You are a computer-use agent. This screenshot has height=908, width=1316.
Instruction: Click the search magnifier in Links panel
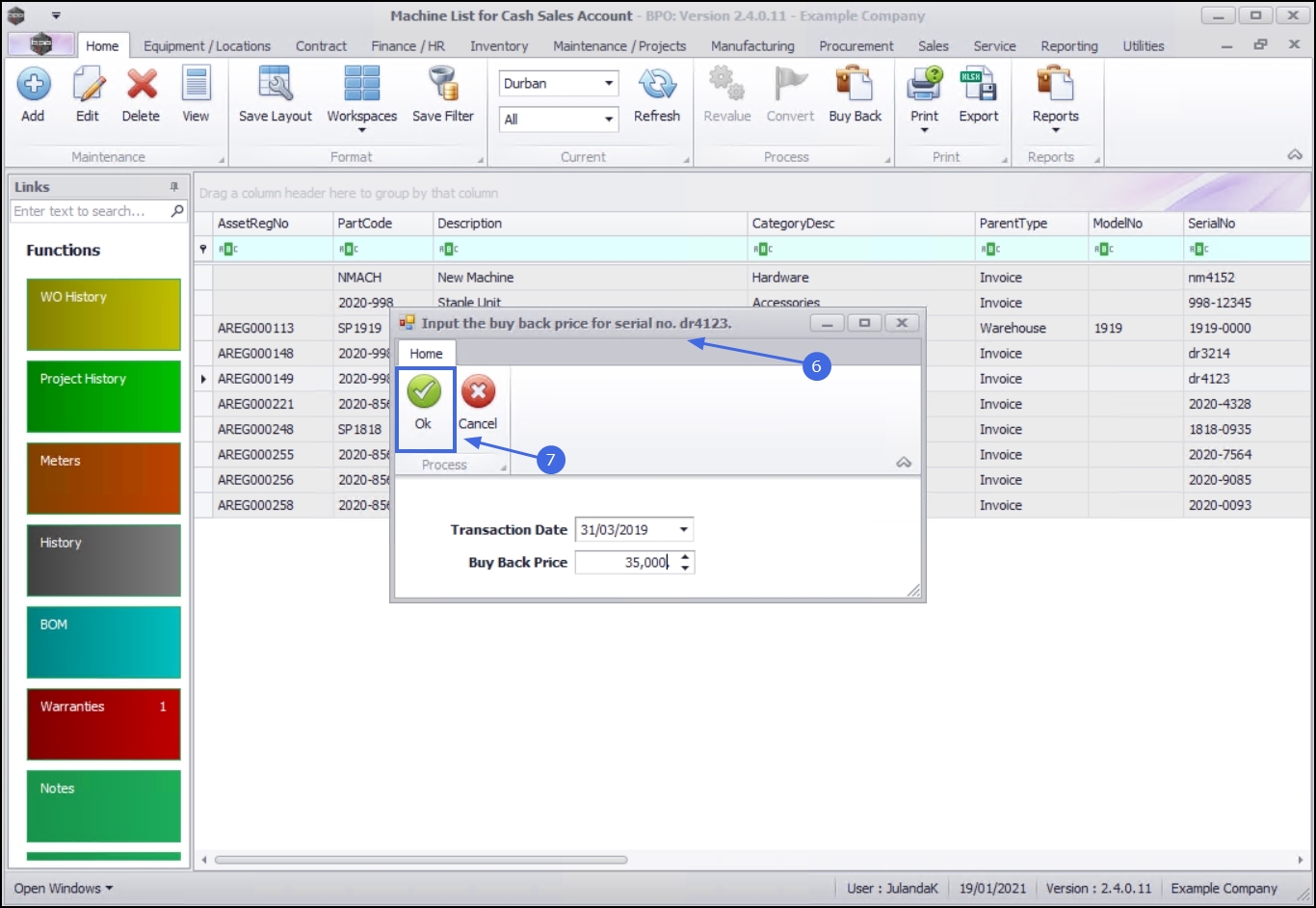click(177, 211)
